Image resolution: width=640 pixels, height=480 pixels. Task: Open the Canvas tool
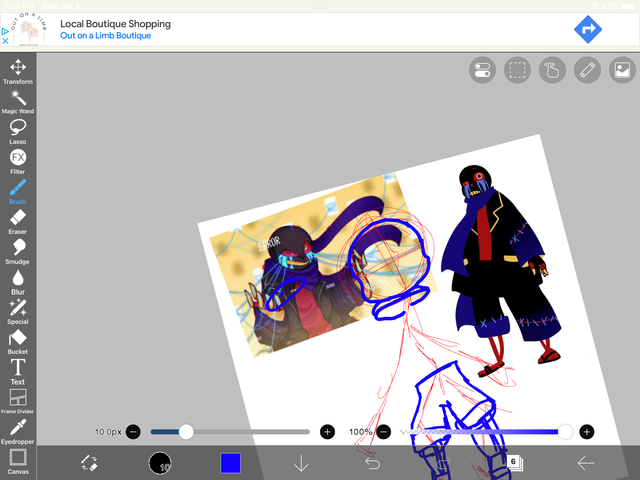coord(18,462)
